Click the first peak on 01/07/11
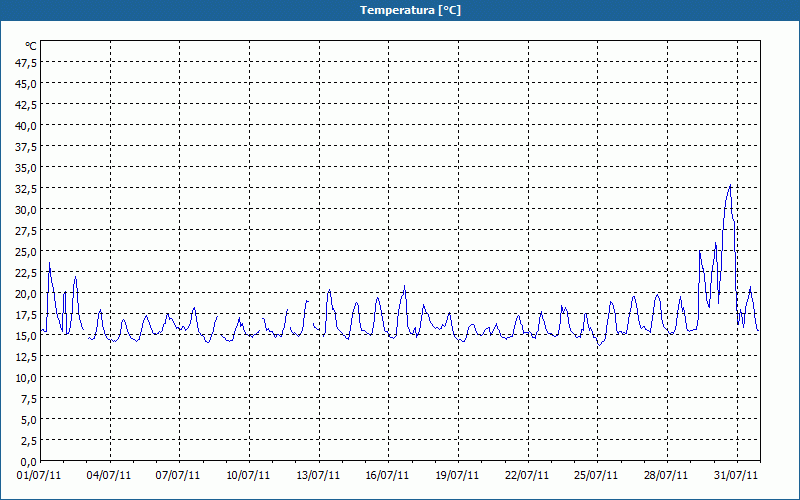This screenshot has width=800, height=500. pos(49,263)
